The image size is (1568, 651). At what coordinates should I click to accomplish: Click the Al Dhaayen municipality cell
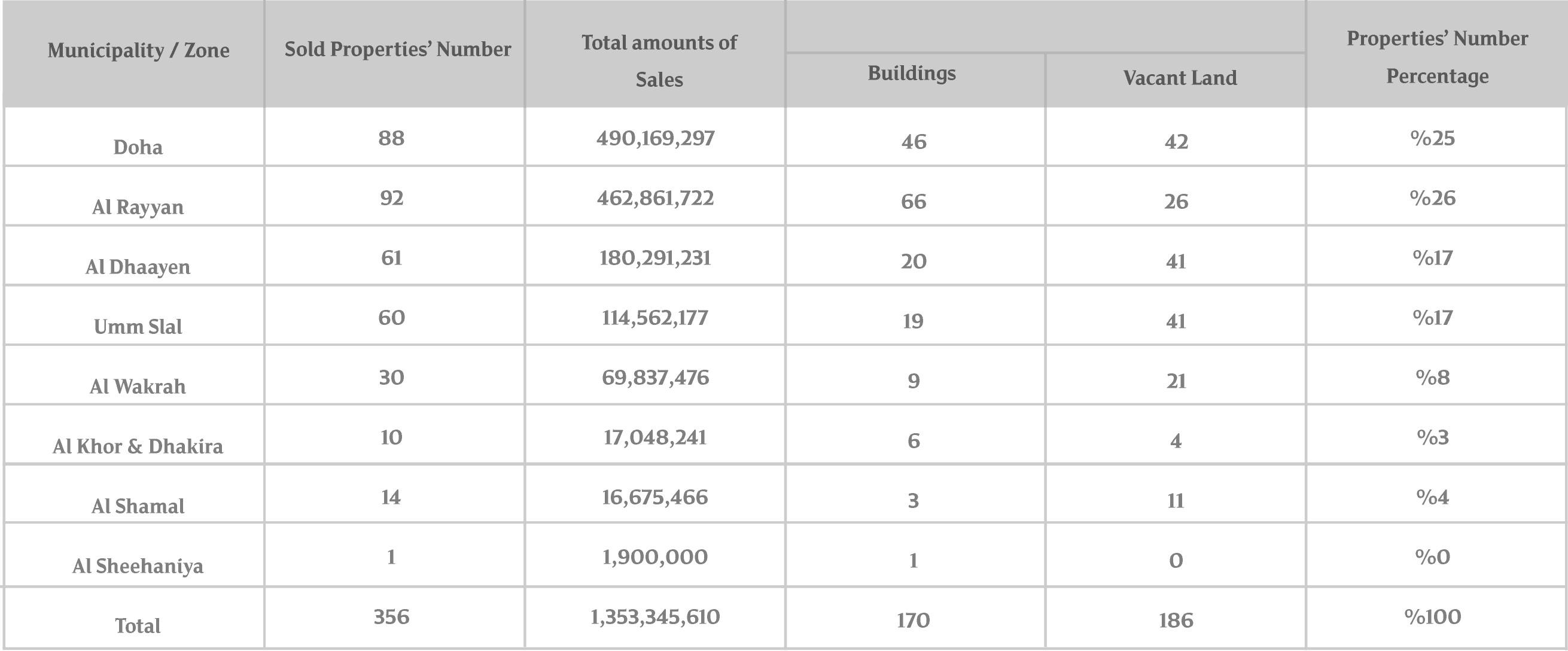tap(138, 267)
